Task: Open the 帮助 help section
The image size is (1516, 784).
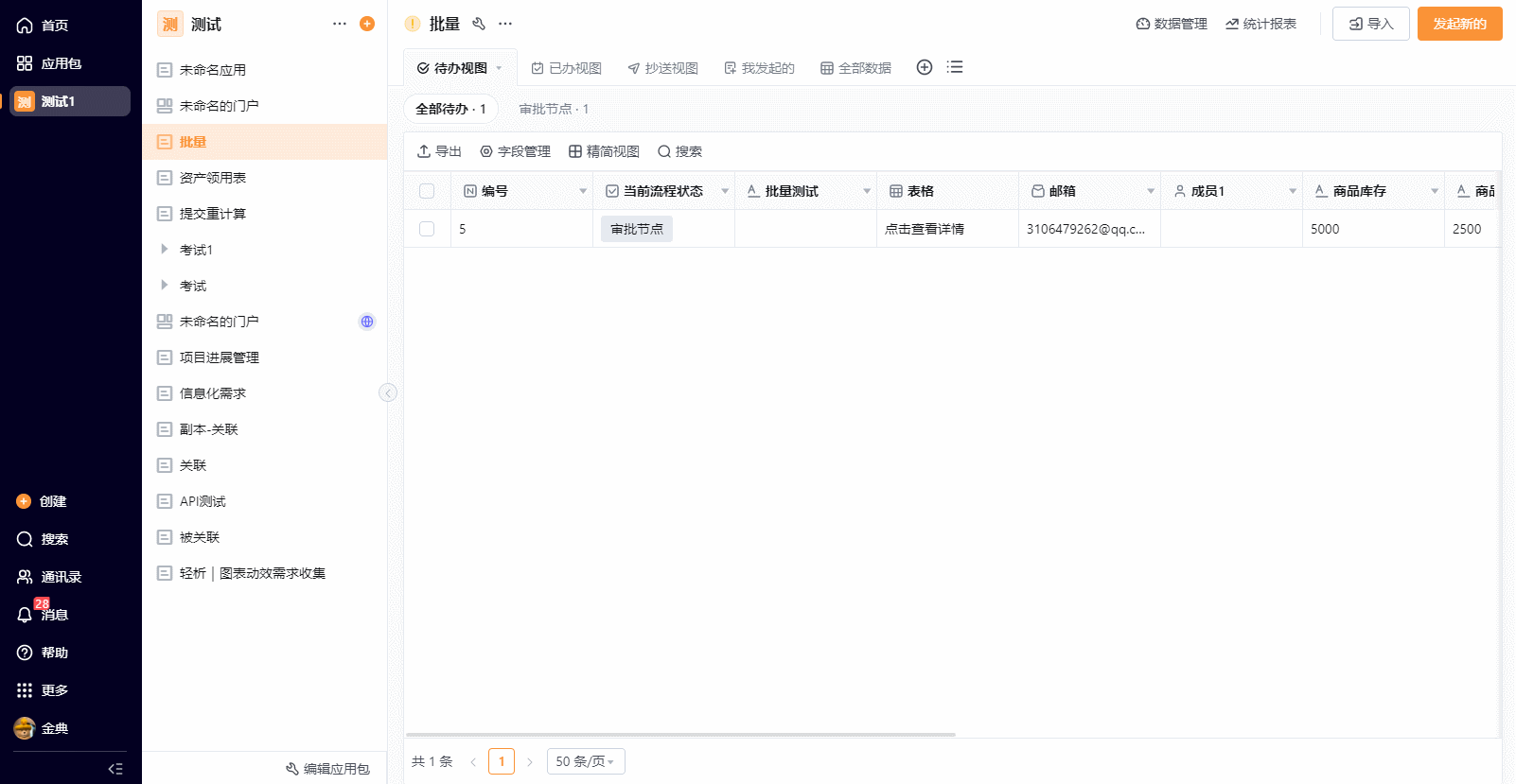Action: coord(43,653)
